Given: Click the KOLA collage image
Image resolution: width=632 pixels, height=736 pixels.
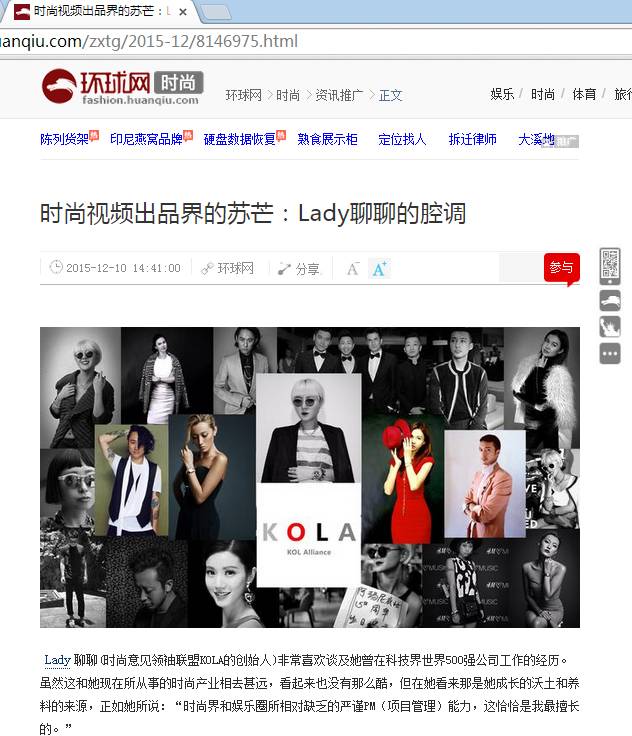Looking at the screenshot, I should [310, 477].
